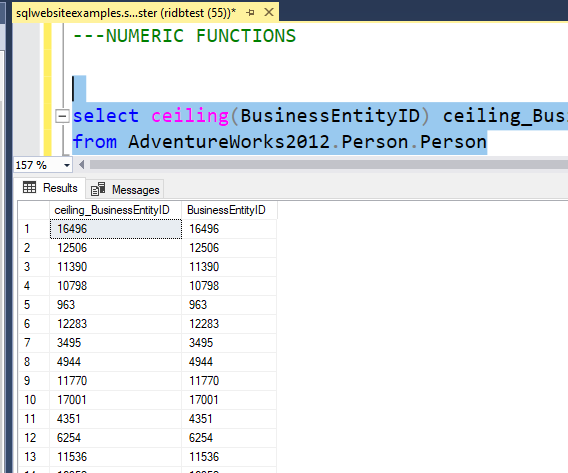Screen dimensions: 568x473
Task: Click ceiling cell 11770 in row 9
Action: click(116, 381)
